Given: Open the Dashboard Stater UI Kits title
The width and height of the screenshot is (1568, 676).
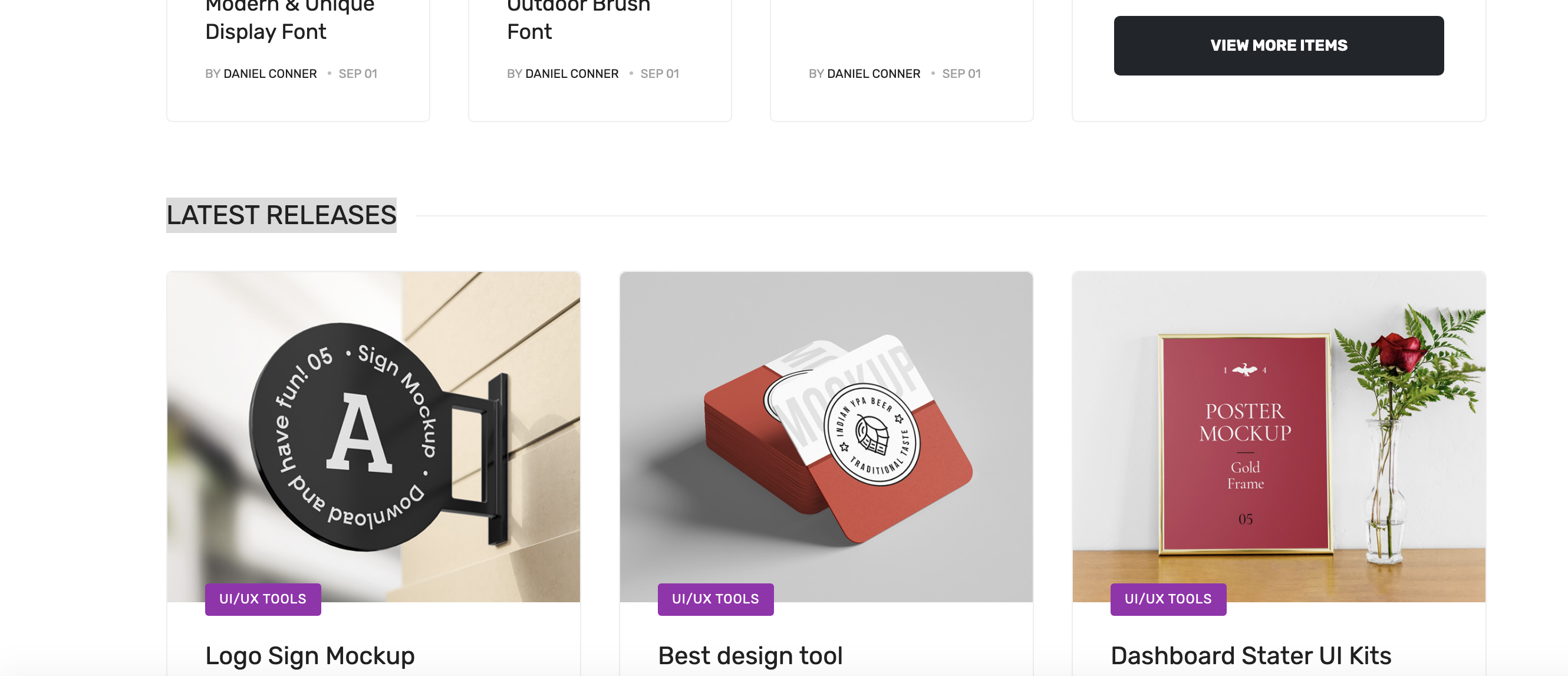Looking at the screenshot, I should [1251, 656].
